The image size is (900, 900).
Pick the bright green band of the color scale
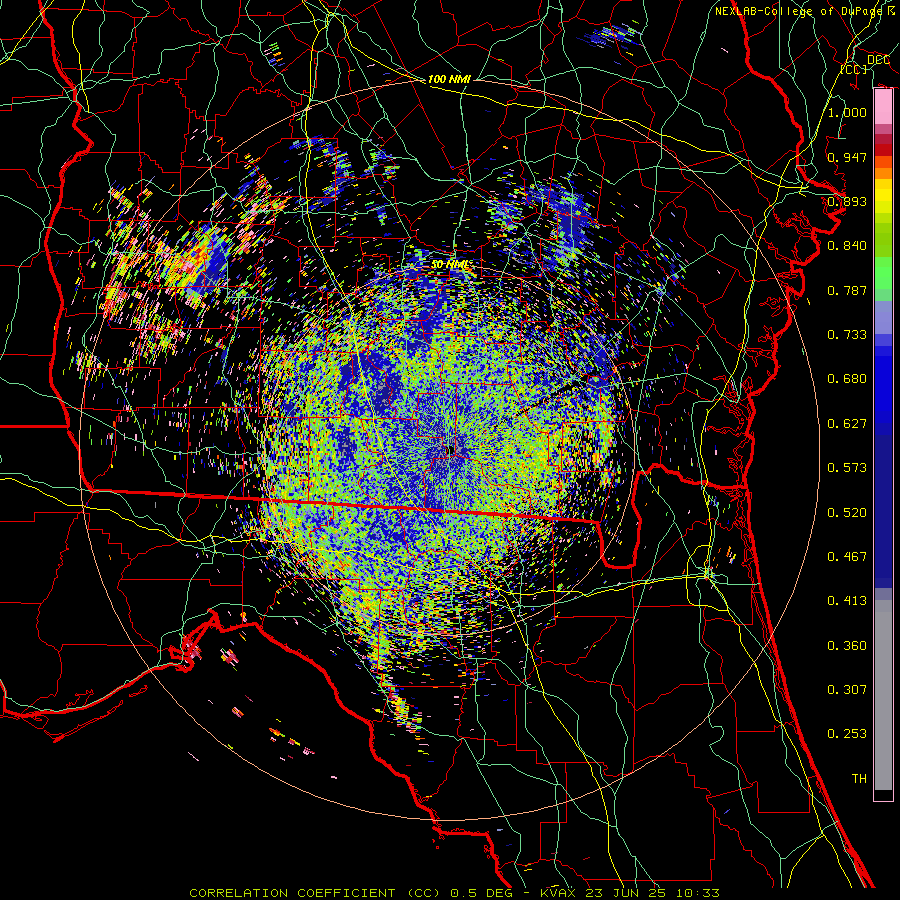click(x=883, y=273)
